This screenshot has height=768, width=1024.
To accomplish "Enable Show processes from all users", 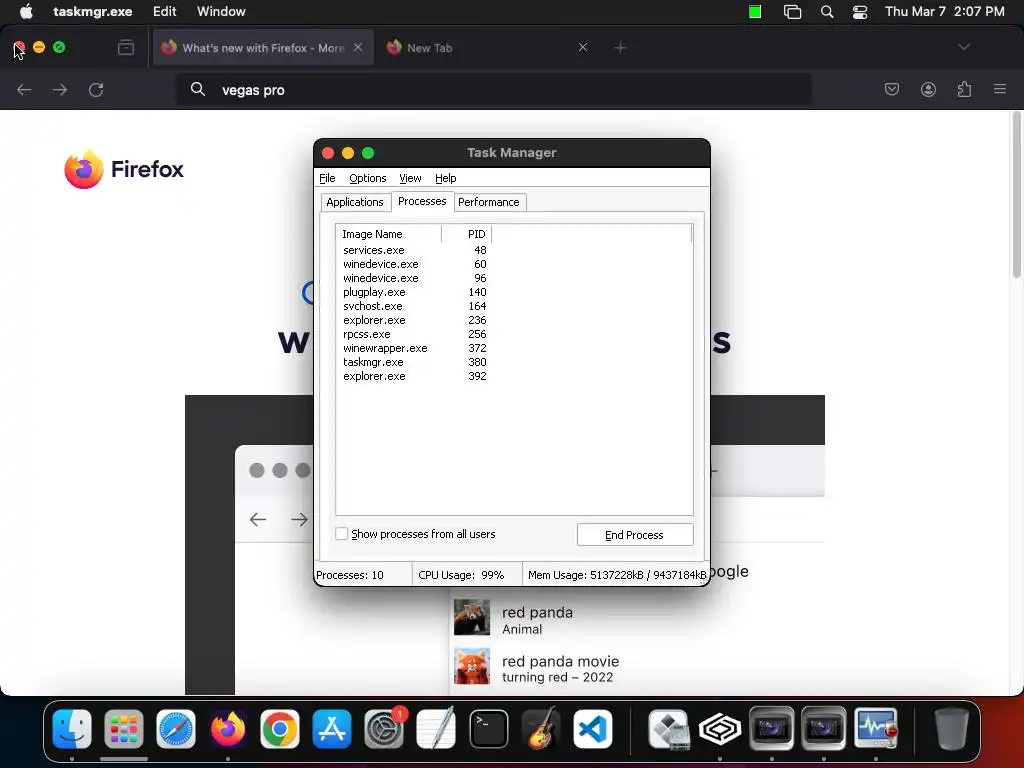I will (x=342, y=534).
